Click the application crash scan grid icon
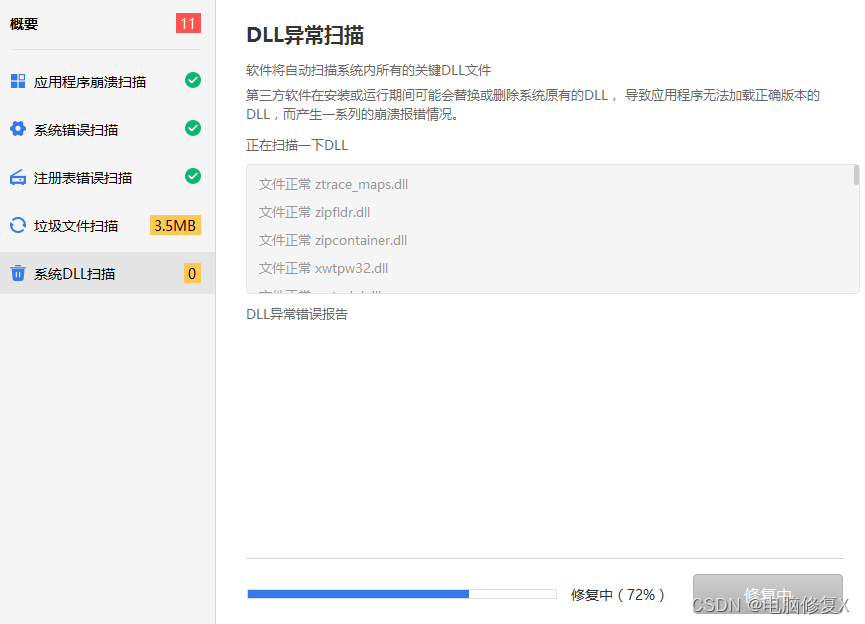Image resolution: width=865 pixels, height=624 pixels. 18,81
